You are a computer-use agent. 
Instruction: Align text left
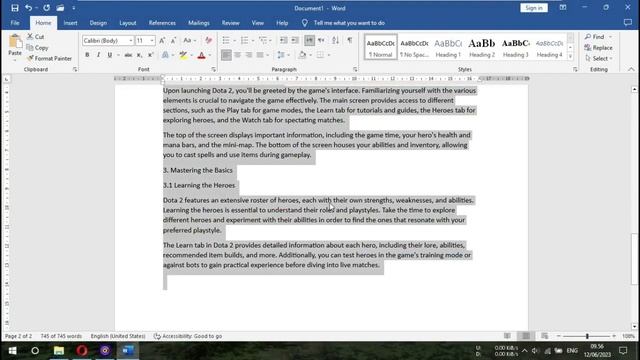click(x=226, y=55)
